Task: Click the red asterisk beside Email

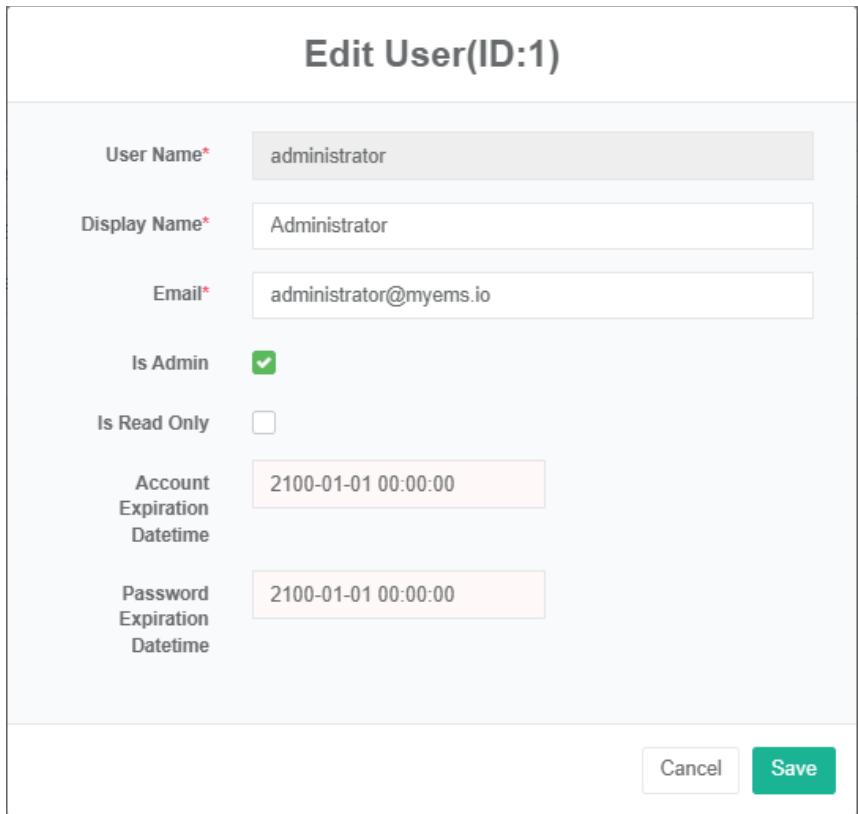Action: [206, 293]
